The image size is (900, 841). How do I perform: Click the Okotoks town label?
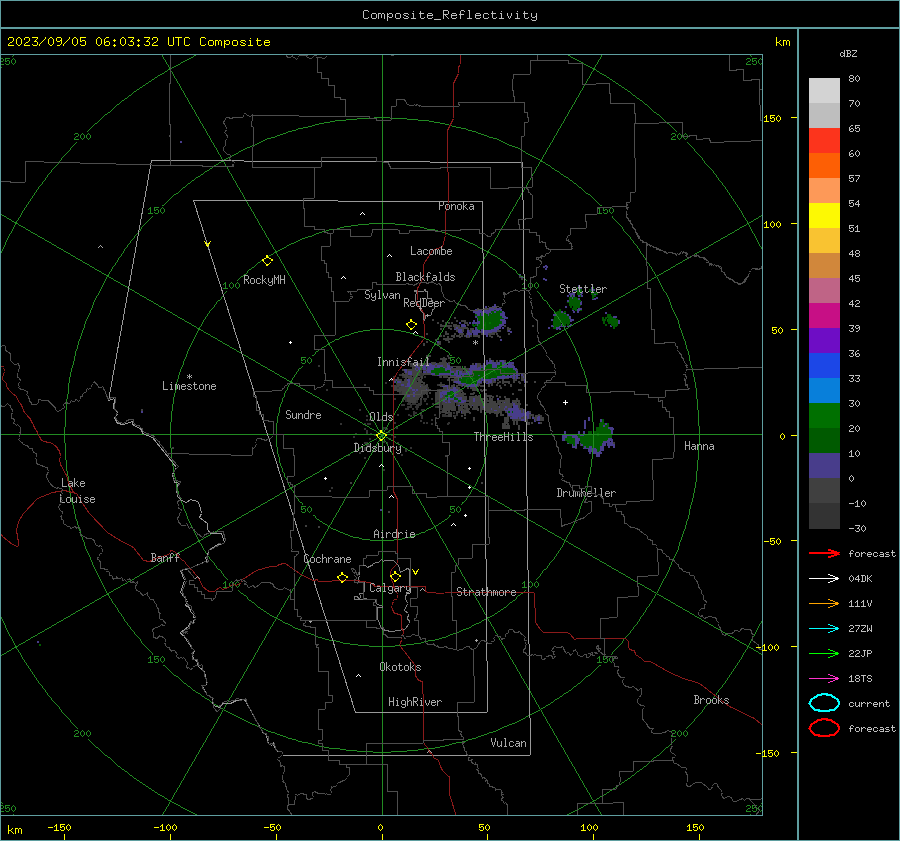click(400, 667)
